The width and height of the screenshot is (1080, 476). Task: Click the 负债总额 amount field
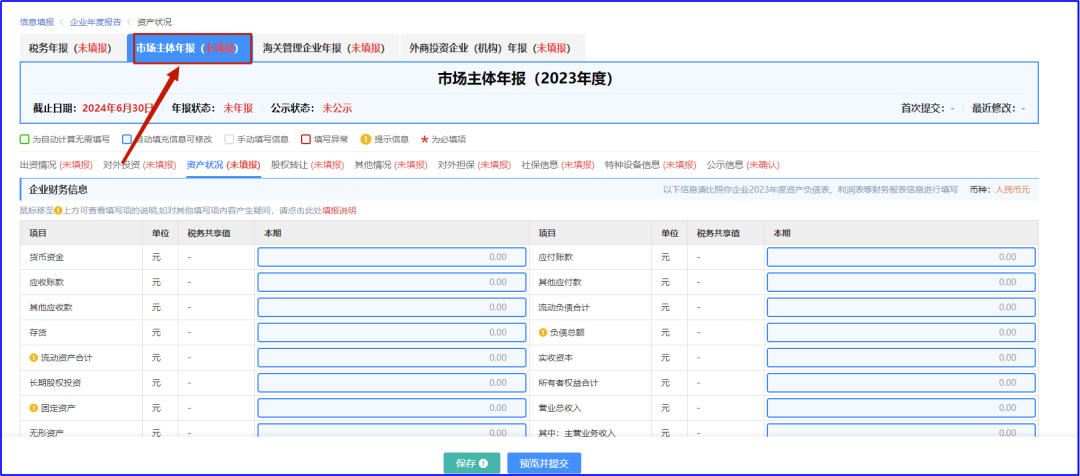pyautogui.click(x=901, y=332)
